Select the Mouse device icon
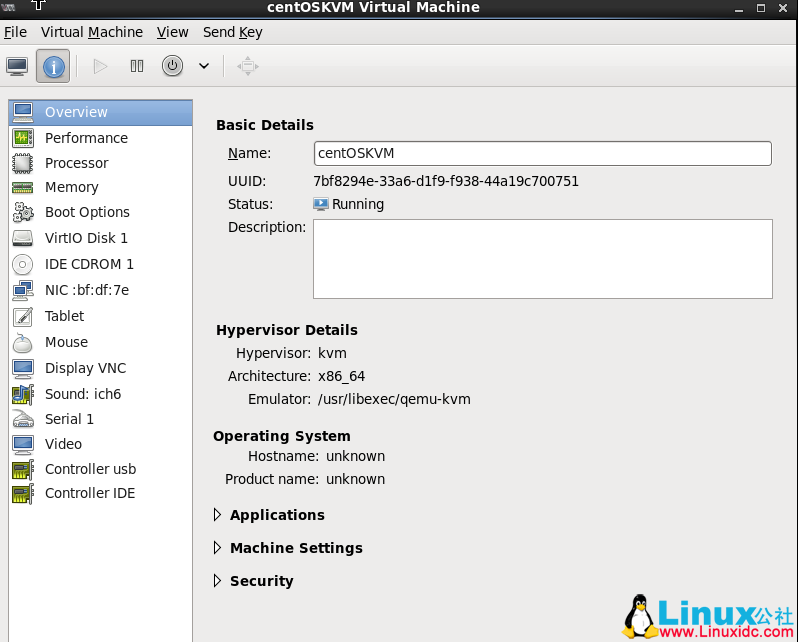798x642 pixels. click(x=23, y=343)
